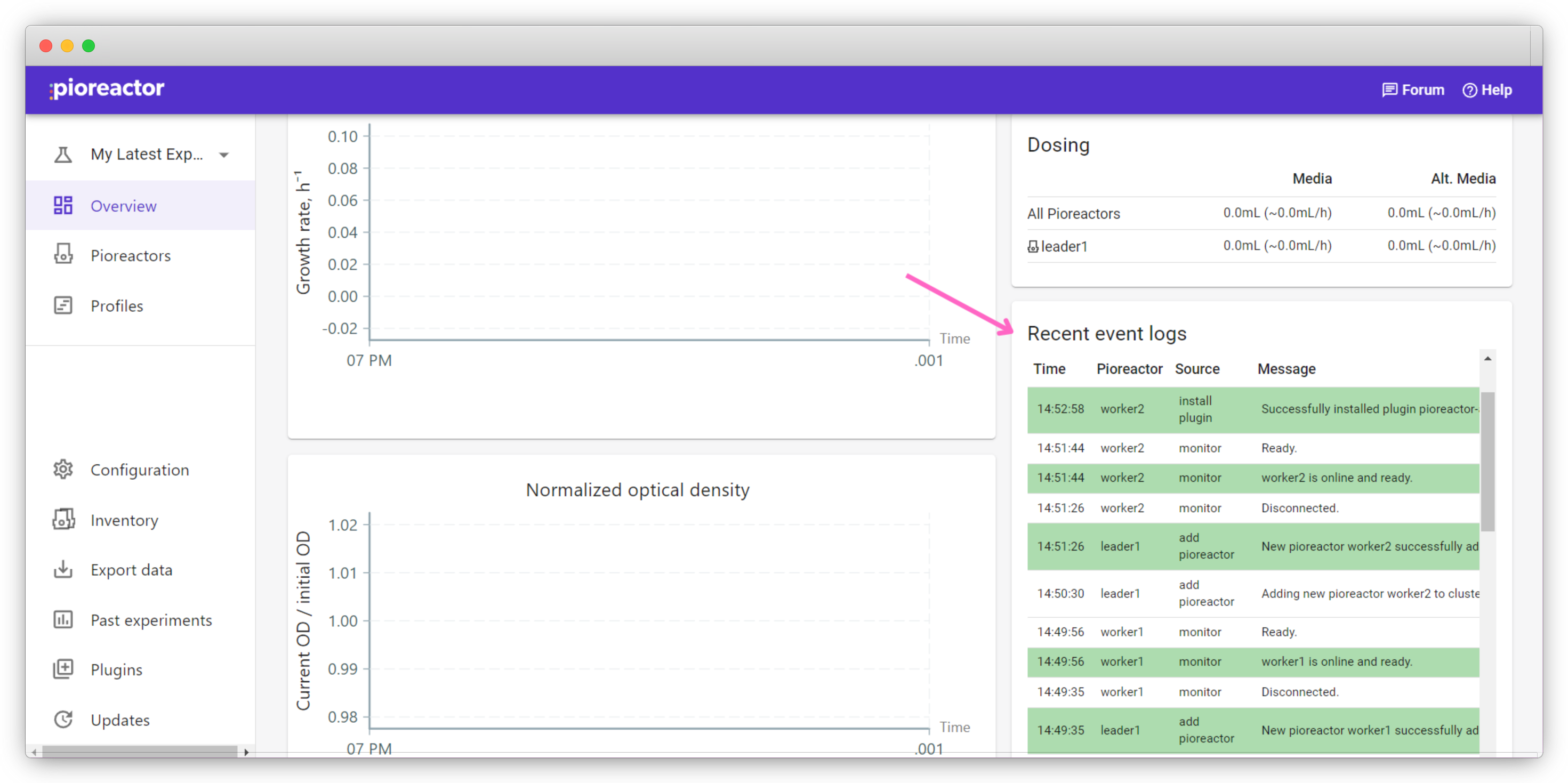Click the sidebar scroll-right arrow
The height and width of the screenshot is (783, 1568).
pos(246,752)
